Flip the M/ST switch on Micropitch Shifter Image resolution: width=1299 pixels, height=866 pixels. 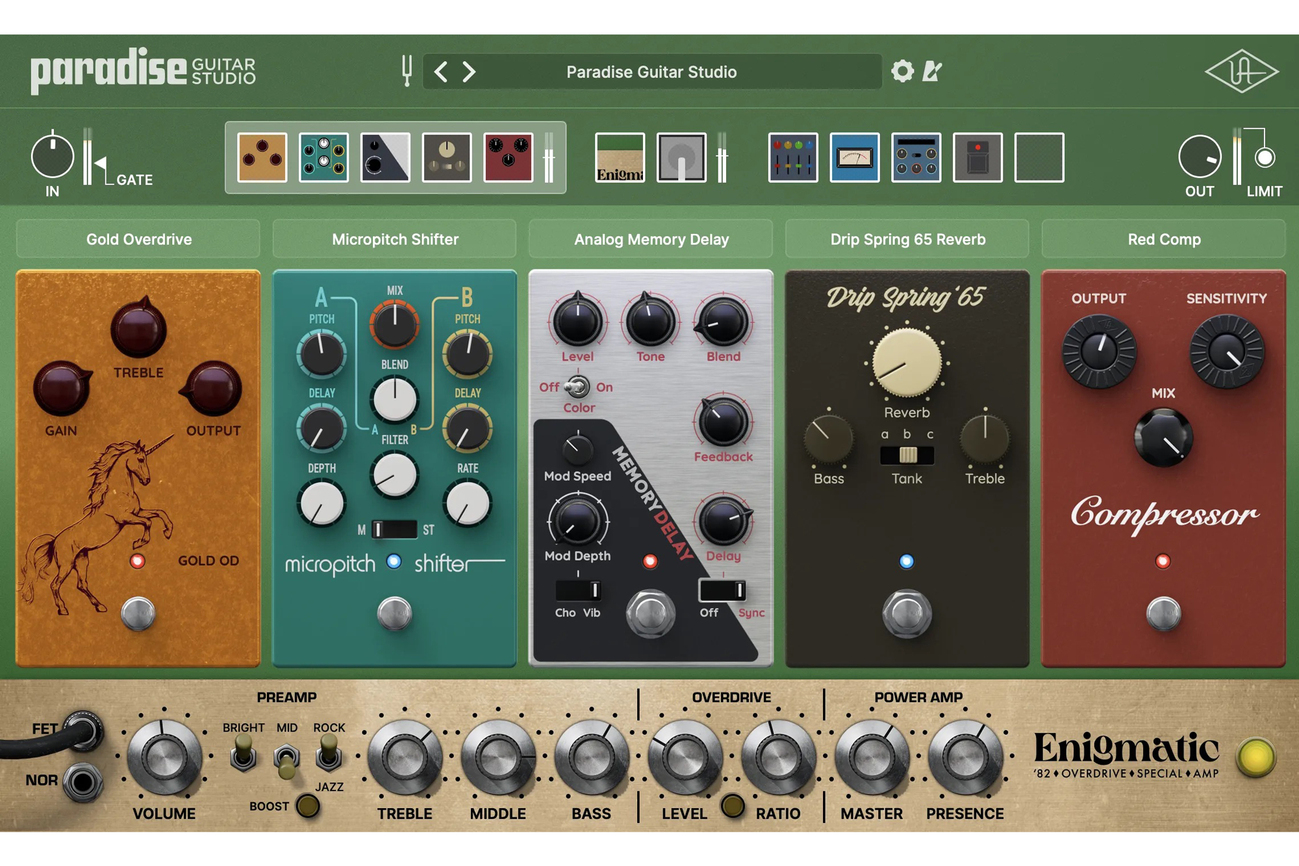(x=394, y=529)
